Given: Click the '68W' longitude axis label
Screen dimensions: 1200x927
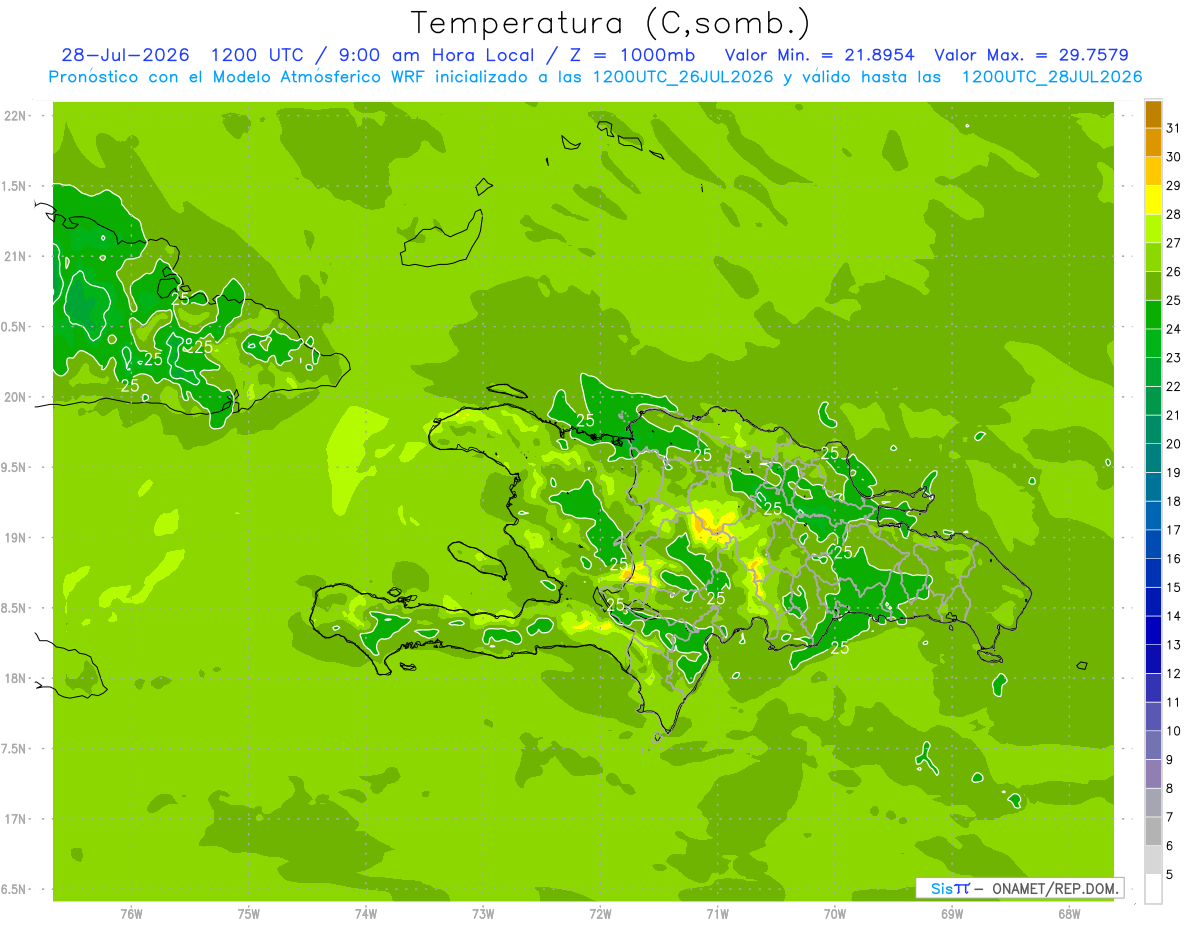Looking at the screenshot, I should click(x=1069, y=914).
